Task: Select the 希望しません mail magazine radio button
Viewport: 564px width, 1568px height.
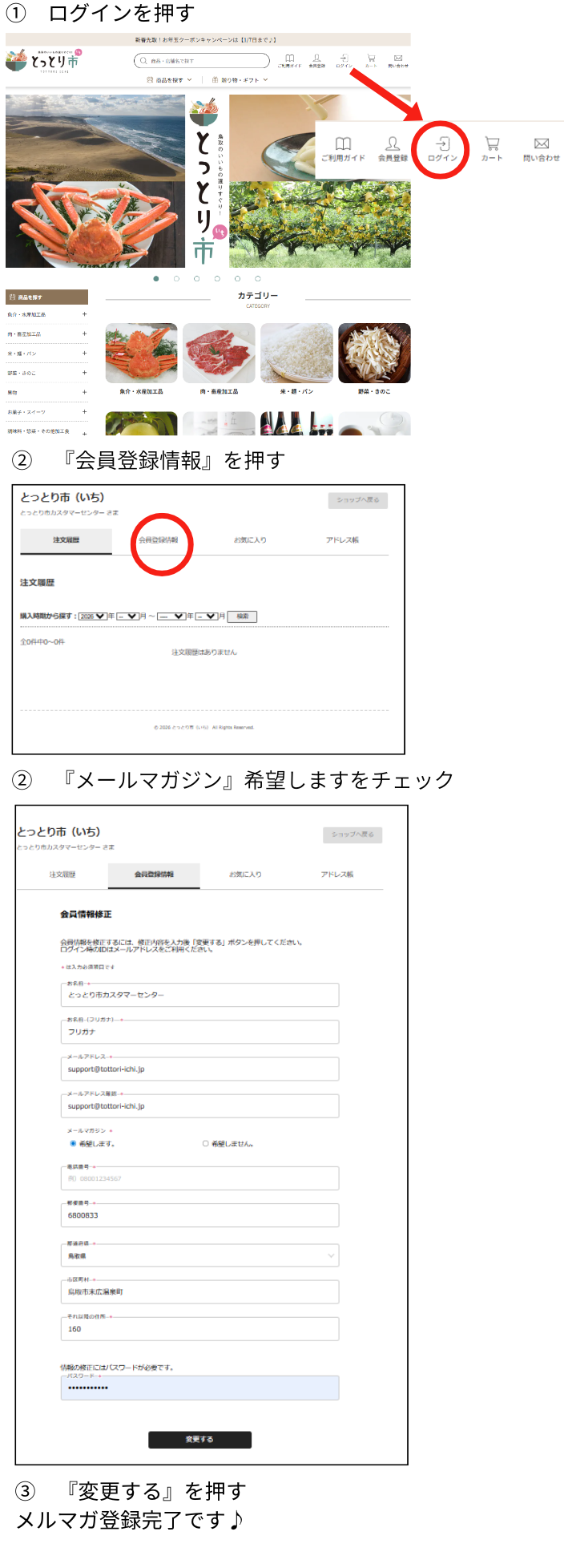Action: [206, 1143]
